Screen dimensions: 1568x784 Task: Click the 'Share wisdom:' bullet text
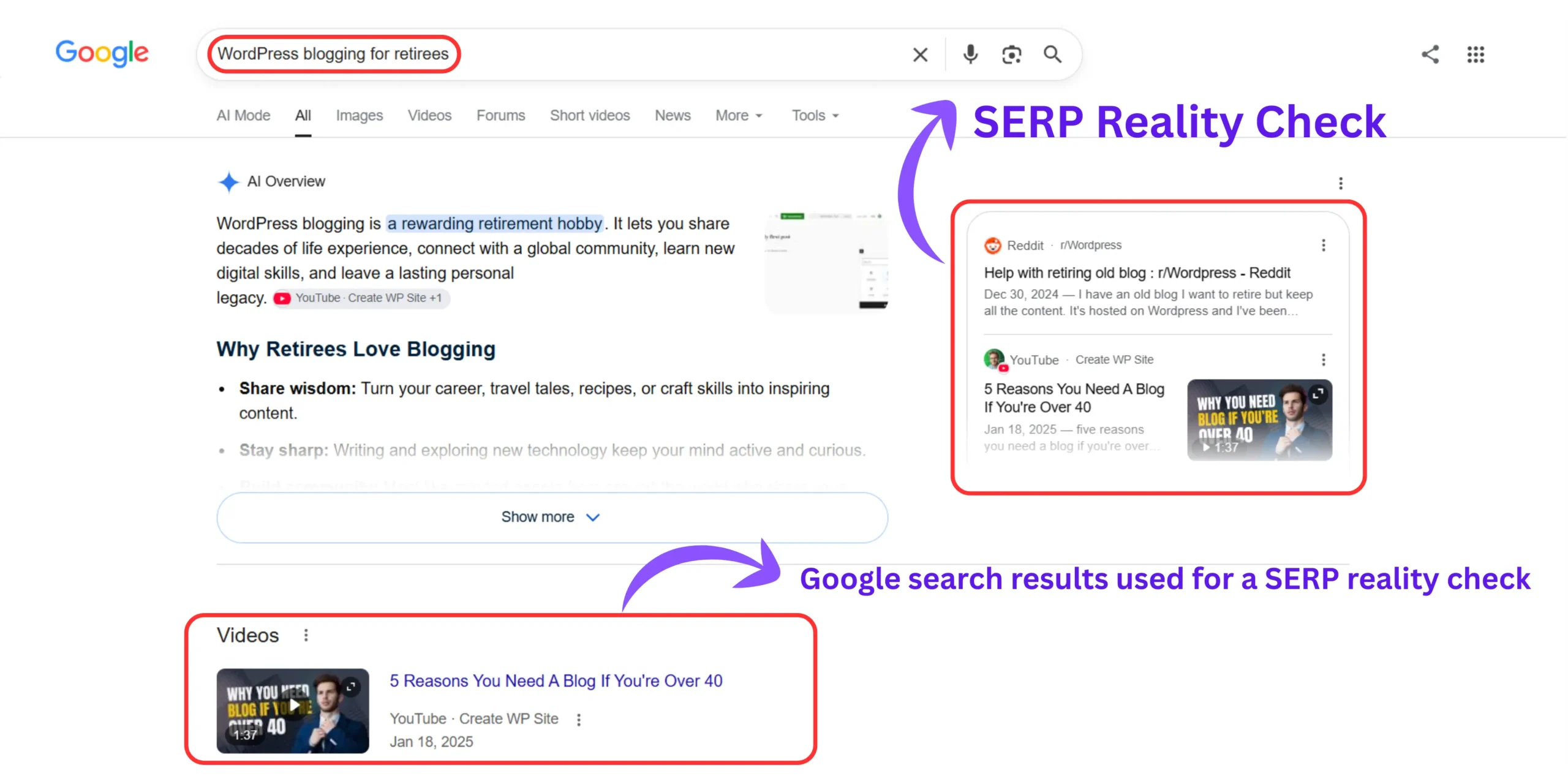(x=297, y=388)
